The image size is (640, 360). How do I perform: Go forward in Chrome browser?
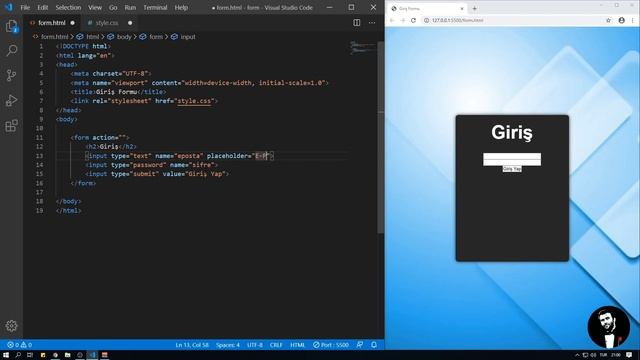pyautogui.click(x=402, y=20)
